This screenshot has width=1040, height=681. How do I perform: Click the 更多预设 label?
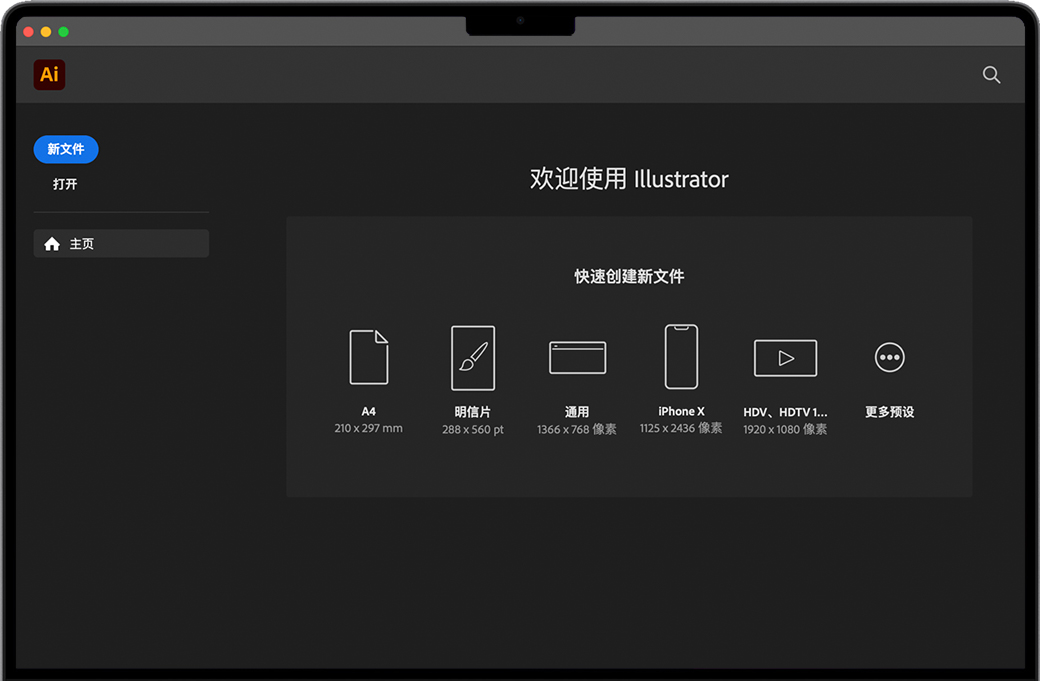coord(889,412)
